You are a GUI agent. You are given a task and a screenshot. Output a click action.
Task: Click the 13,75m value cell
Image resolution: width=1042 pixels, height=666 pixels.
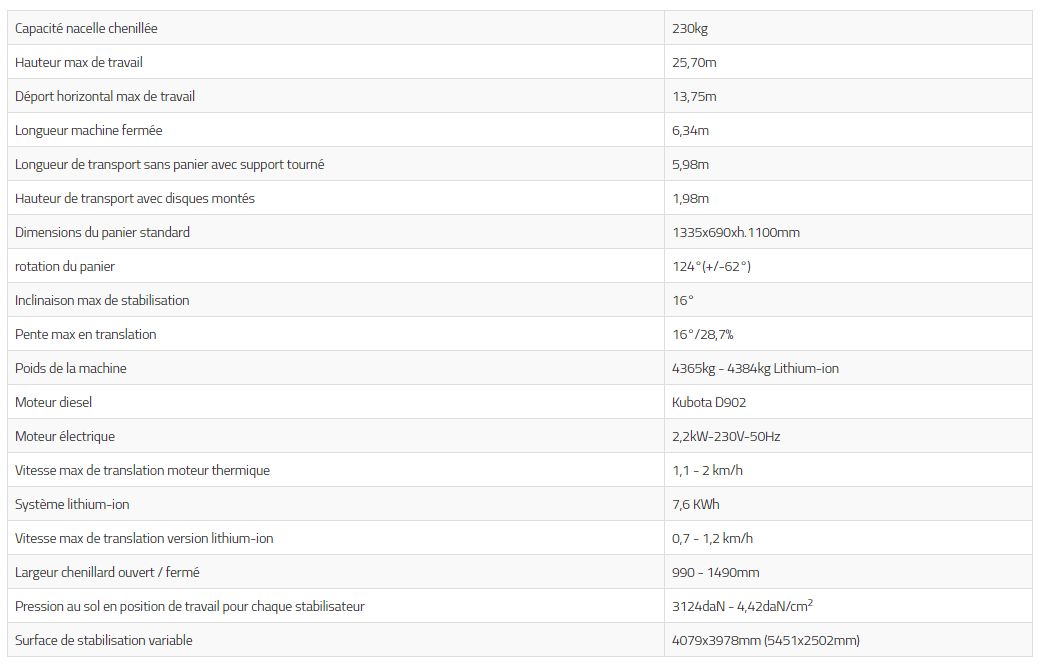694,96
